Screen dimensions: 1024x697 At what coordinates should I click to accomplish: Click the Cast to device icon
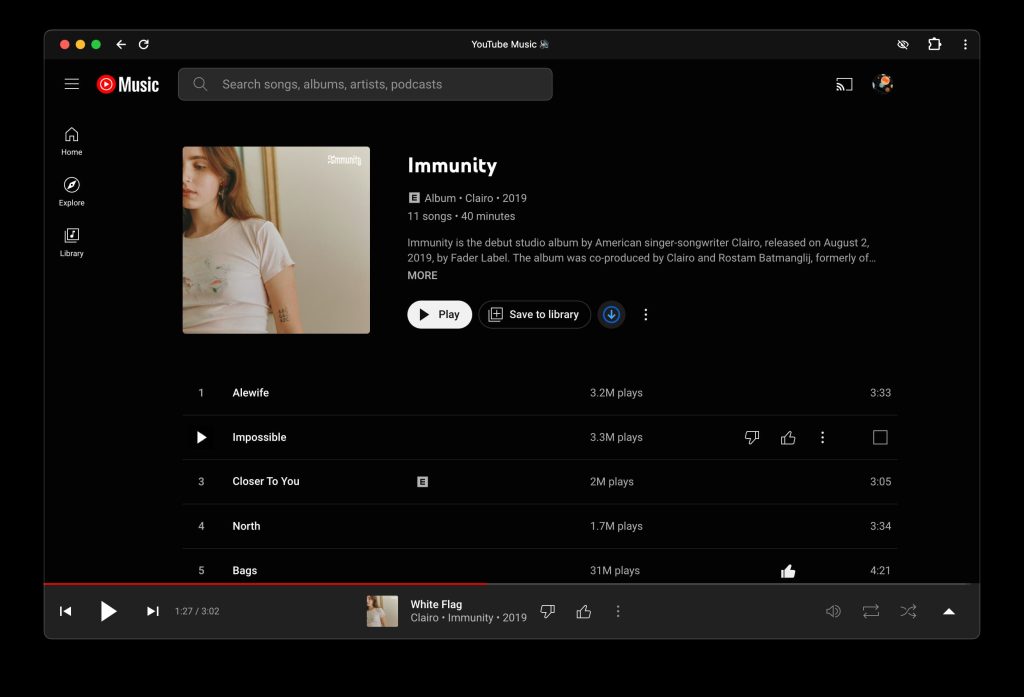pyautogui.click(x=844, y=85)
